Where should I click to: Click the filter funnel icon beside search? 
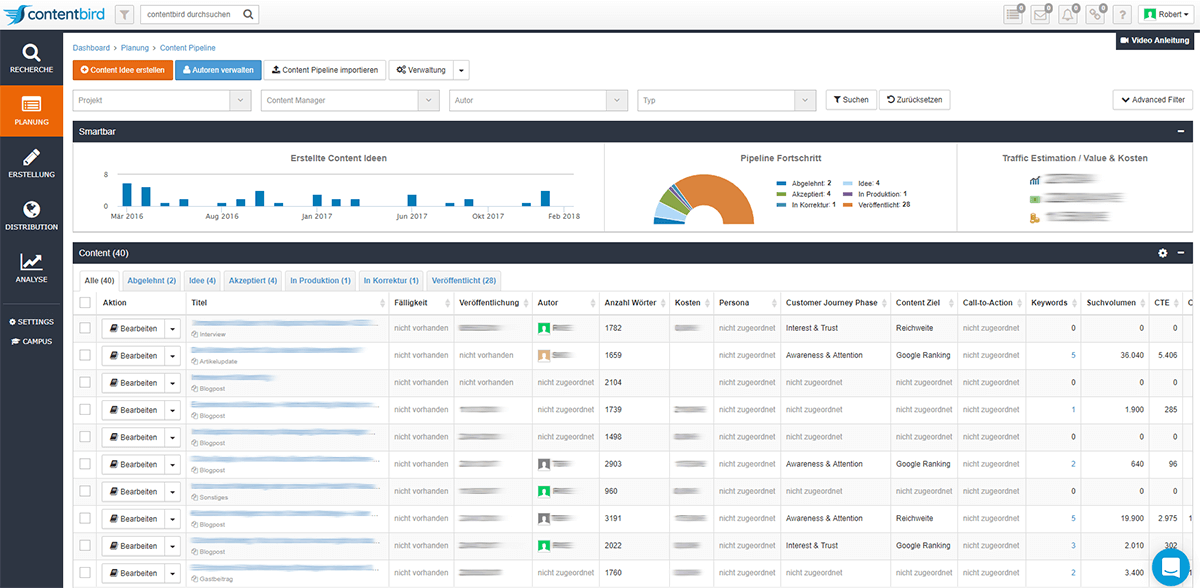pyautogui.click(x=124, y=15)
